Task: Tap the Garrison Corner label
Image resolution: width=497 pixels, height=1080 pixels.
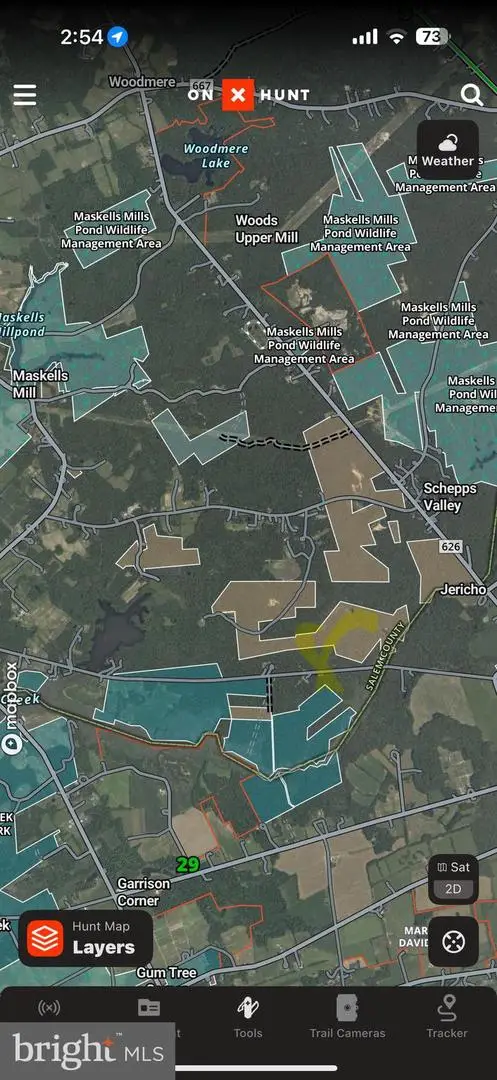Action: coord(143,891)
